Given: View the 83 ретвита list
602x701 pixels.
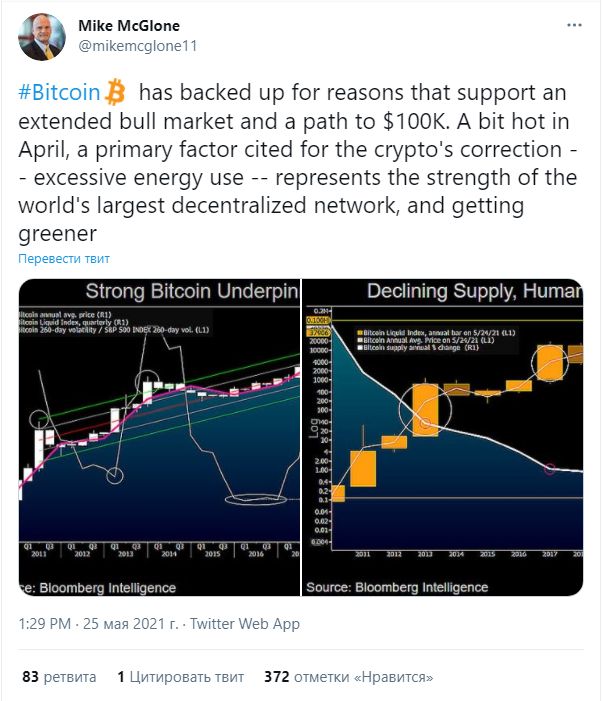Looking at the screenshot, I should point(59,677).
